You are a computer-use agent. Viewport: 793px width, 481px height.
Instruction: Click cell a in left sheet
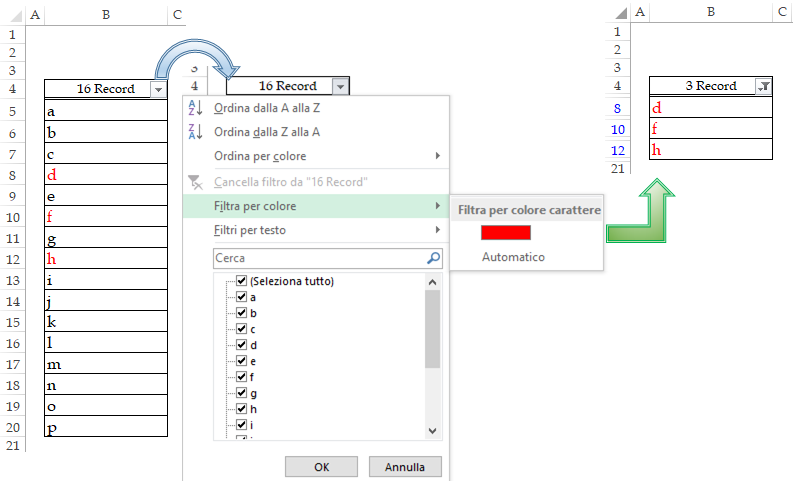point(106,111)
